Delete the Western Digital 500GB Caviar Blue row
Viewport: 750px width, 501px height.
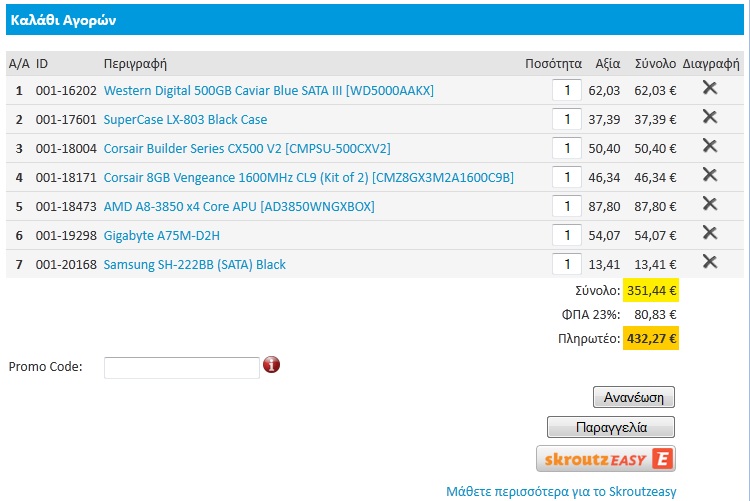click(x=710, y=88)
